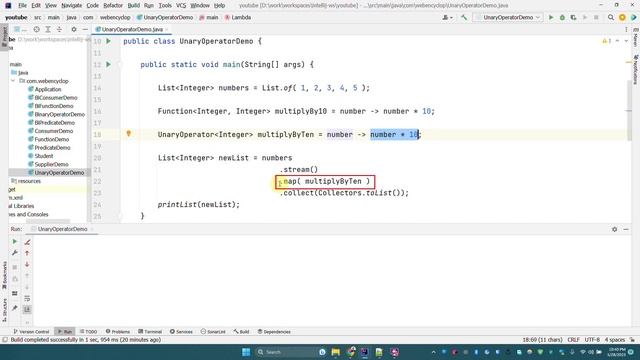Open the SonarLint tool window
640x360 pixels.
[213, 331]
